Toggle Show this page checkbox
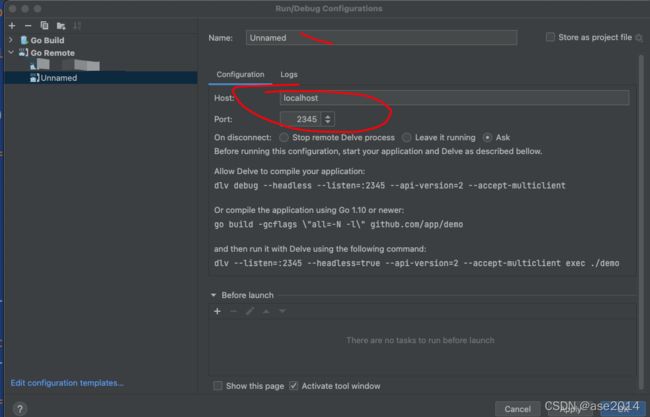 tap(218, 386)
